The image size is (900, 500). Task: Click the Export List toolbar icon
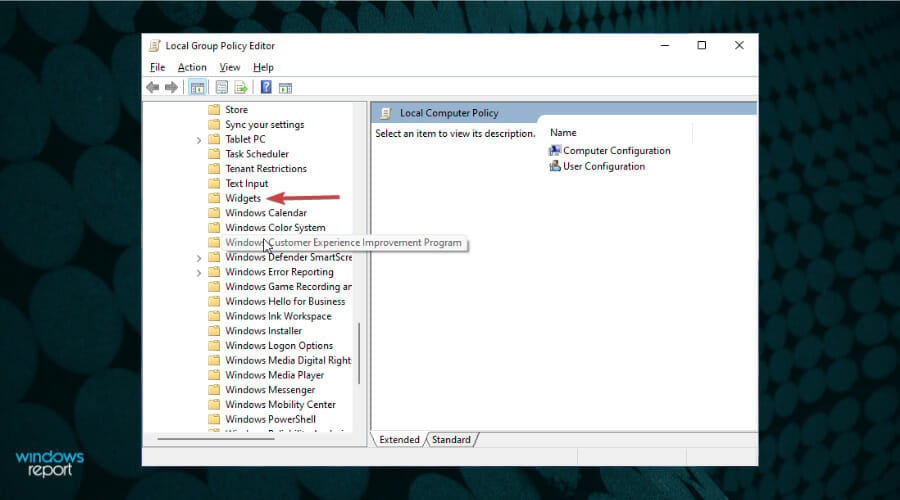coord(240,87)
